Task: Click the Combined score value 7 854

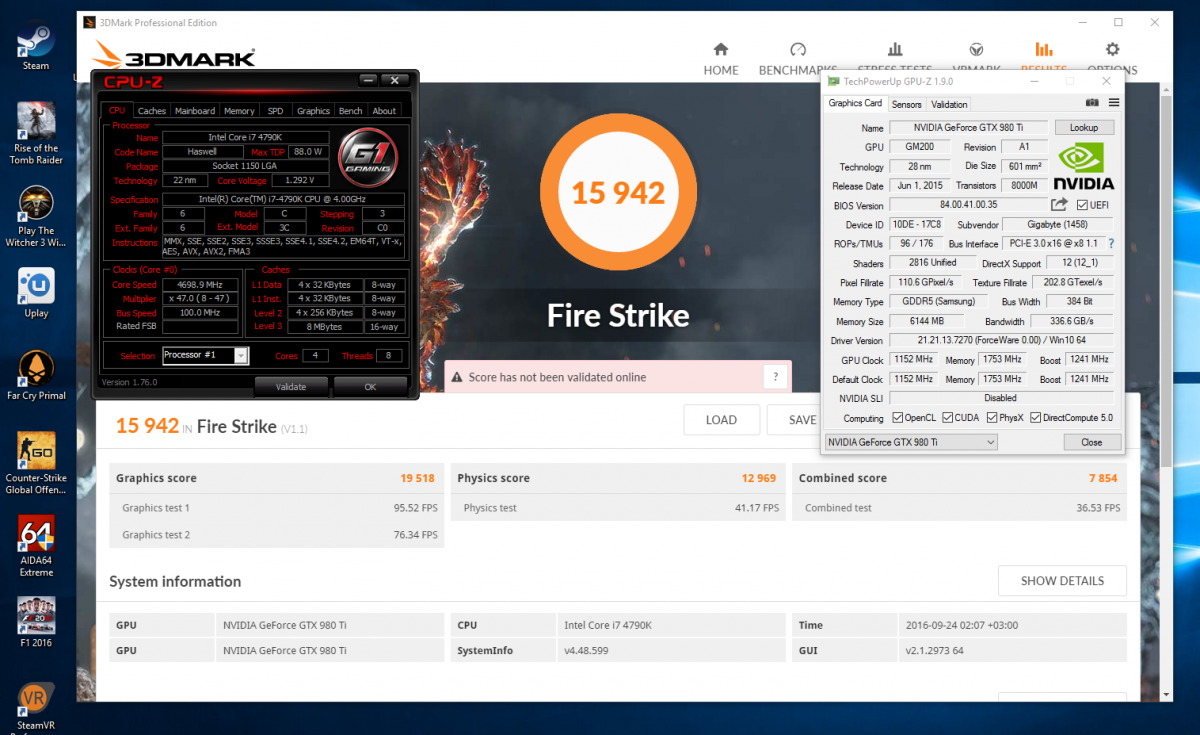Action: pyautogui.click(x=1102, y=478)
